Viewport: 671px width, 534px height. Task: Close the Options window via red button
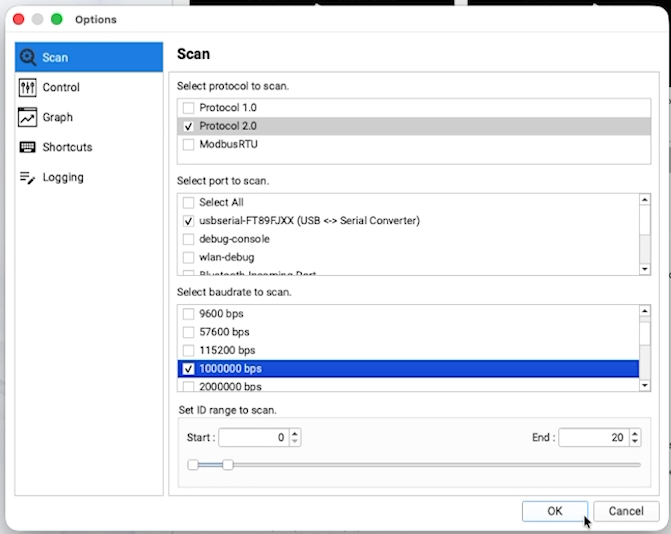tap(18, 19)
